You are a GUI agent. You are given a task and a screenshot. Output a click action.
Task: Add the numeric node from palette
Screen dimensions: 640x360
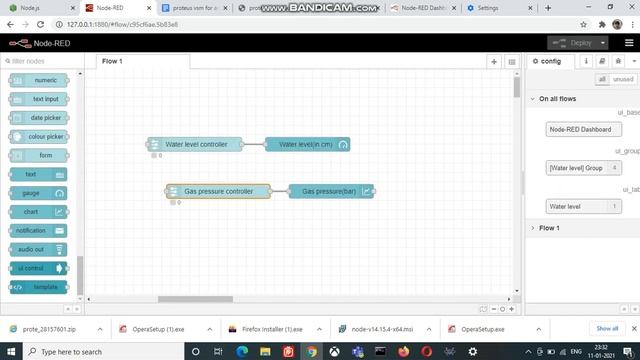click(39, 80)
